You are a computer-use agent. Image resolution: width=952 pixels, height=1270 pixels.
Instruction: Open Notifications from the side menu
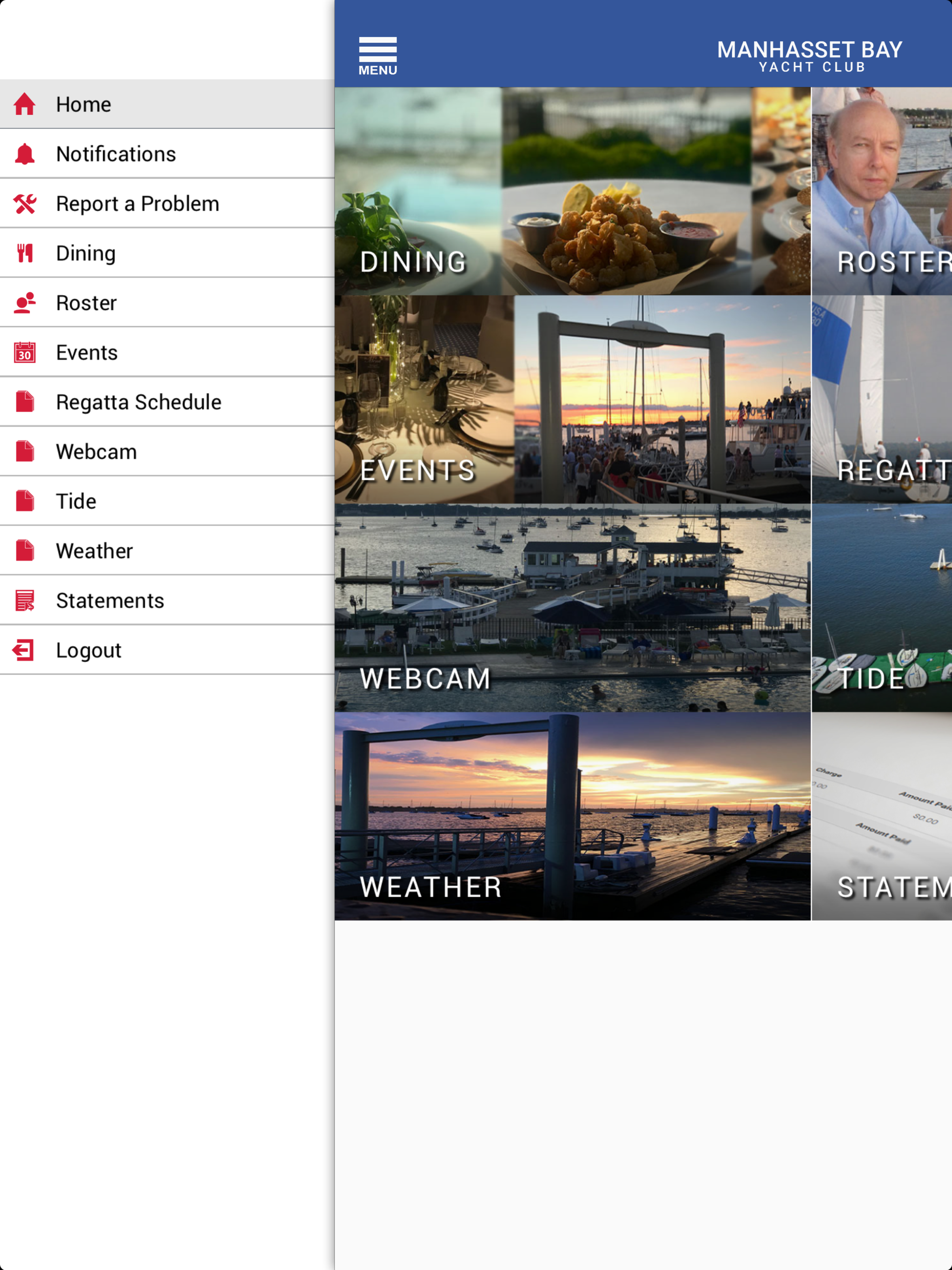(x=167, y=154)
